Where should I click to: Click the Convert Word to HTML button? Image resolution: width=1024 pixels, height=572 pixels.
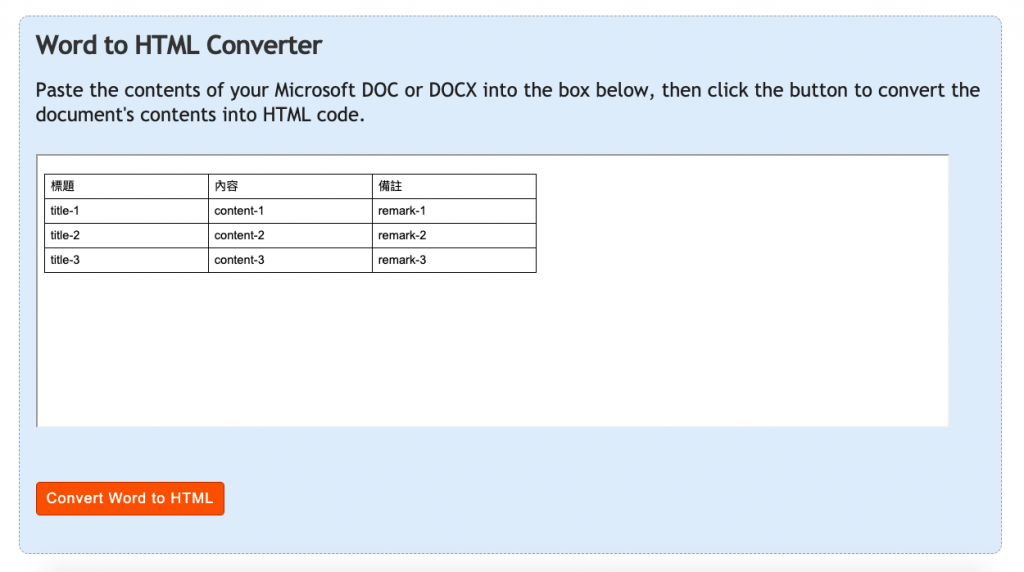130,498
